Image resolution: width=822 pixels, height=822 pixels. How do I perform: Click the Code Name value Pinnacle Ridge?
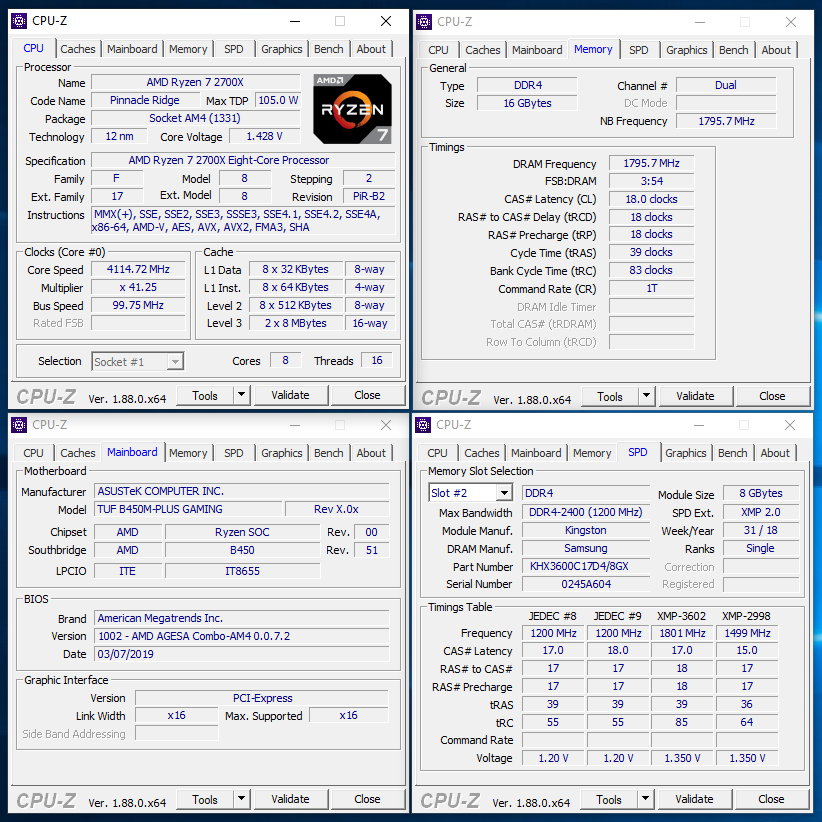[x=145, y=100]
